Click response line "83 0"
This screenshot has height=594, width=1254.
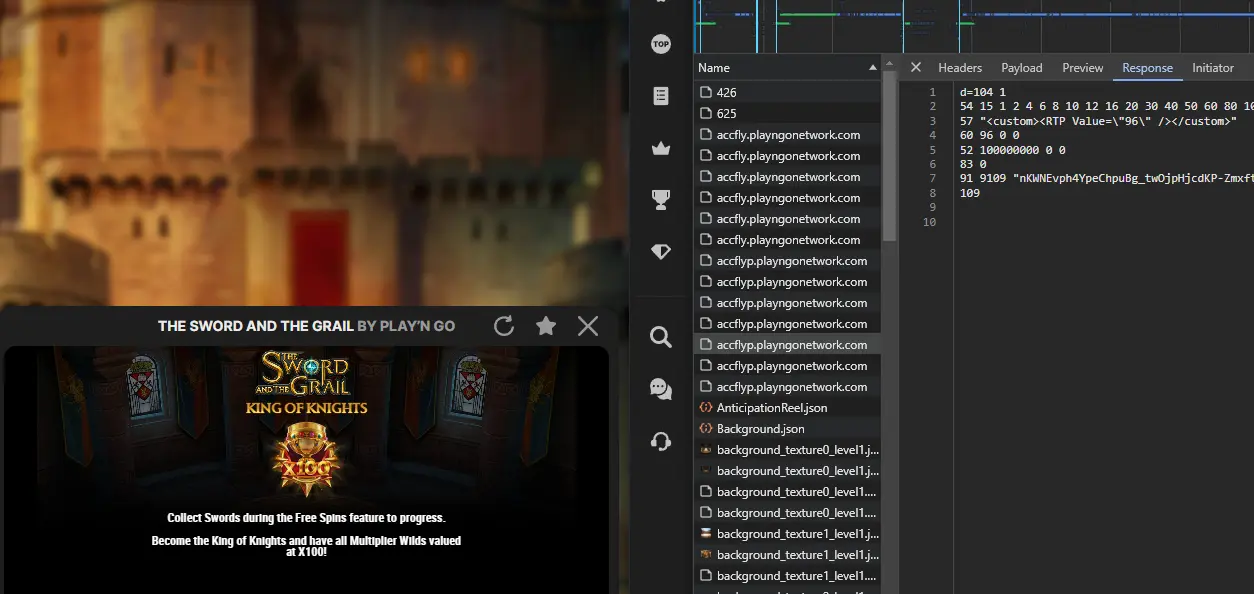pyautogui.click(x=973, y=164)
